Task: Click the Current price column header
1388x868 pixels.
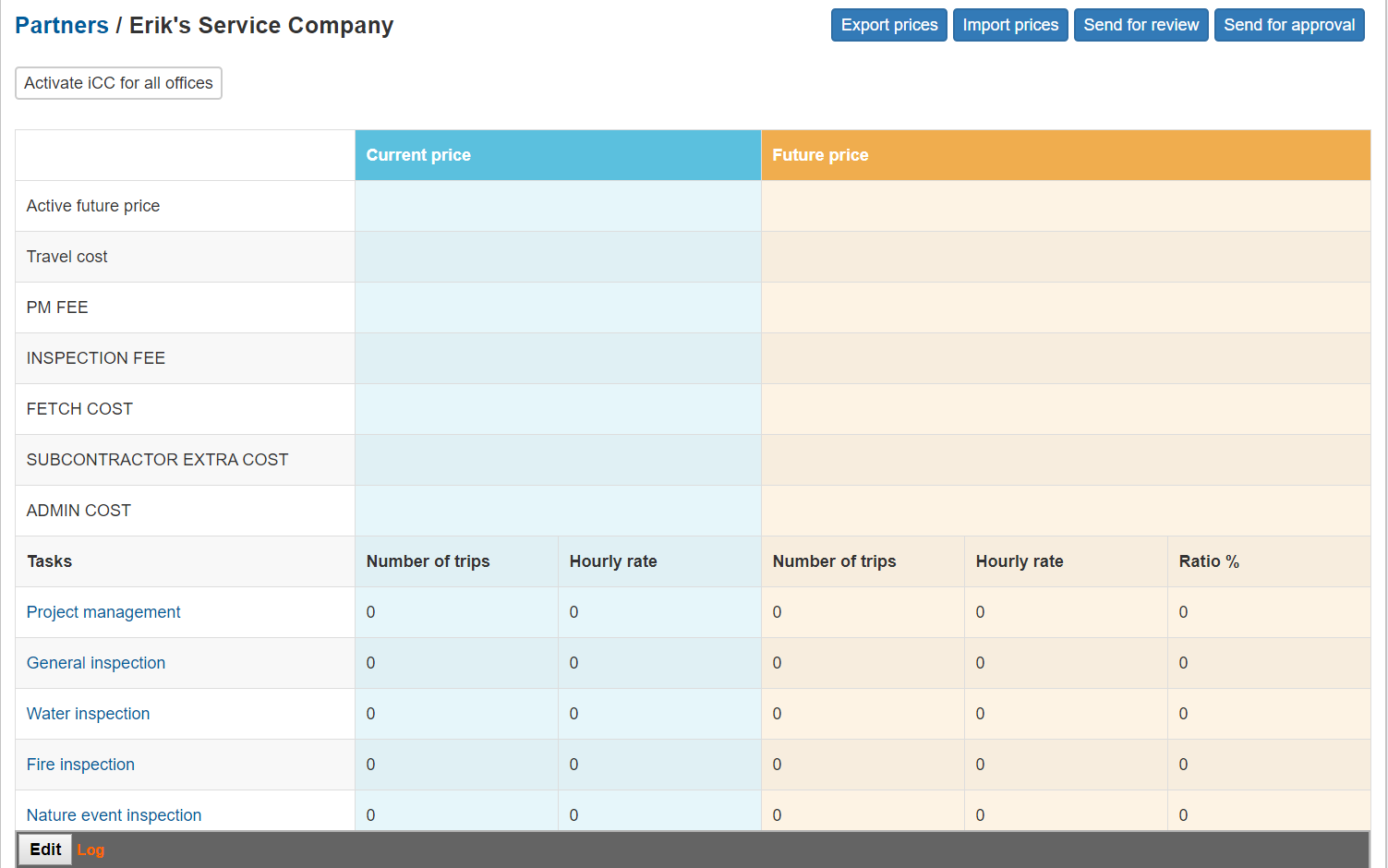Action: [x=418, y=155]
